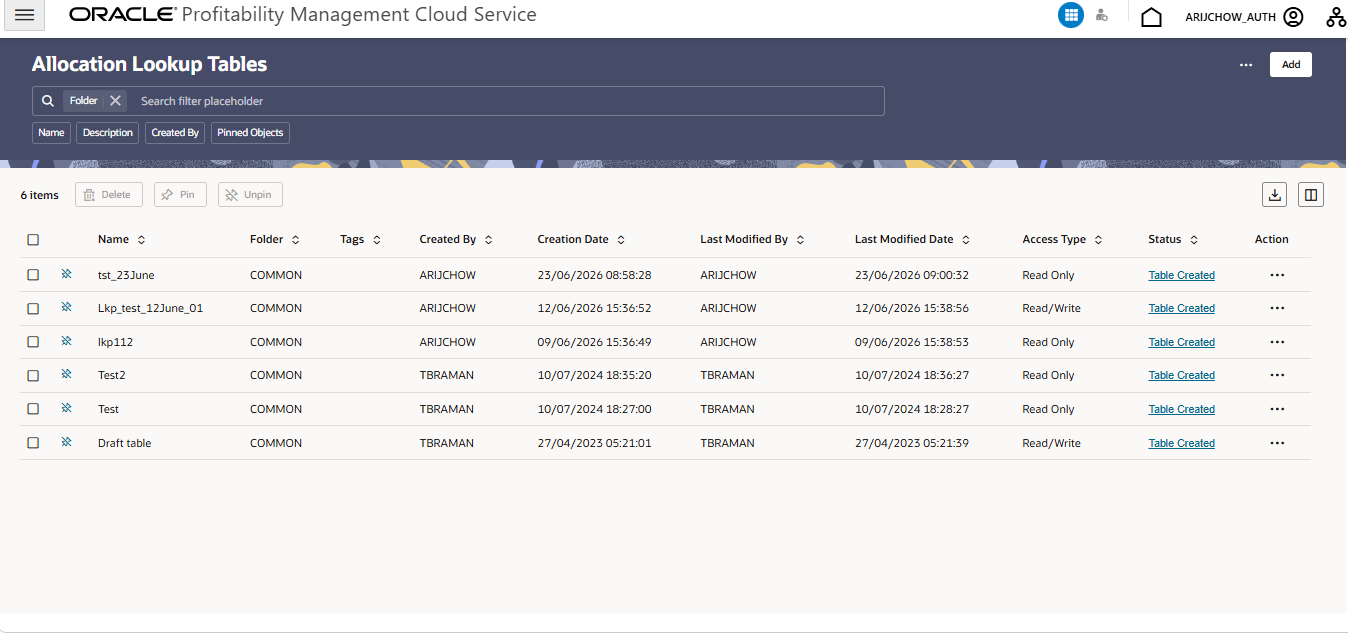The image size is (1348, 633).
Task: Click the pin icon for Lkp_test_12June_01
Action: (x=66, y=308)
